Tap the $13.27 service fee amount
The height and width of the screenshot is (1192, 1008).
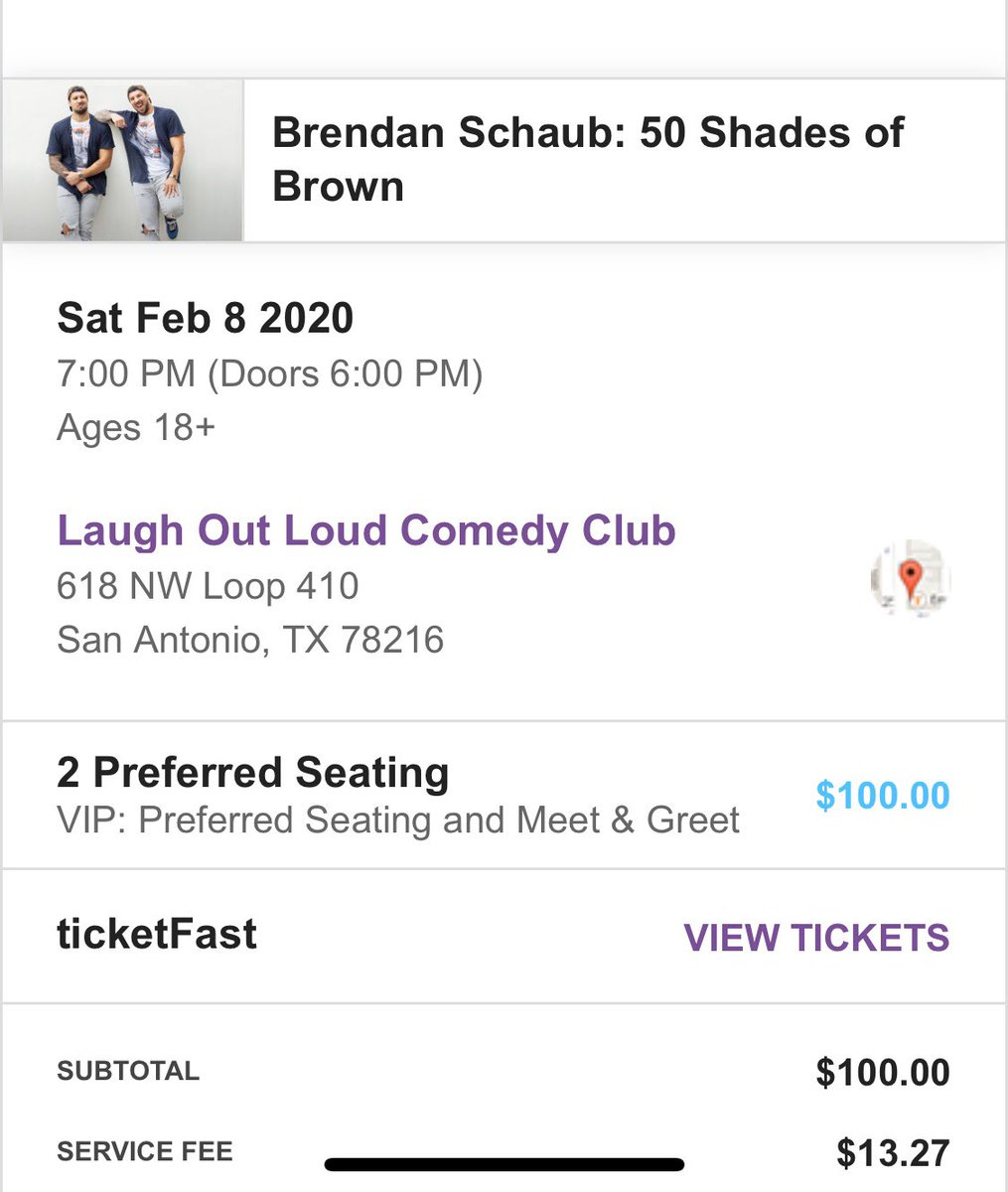coord(892,1153)
